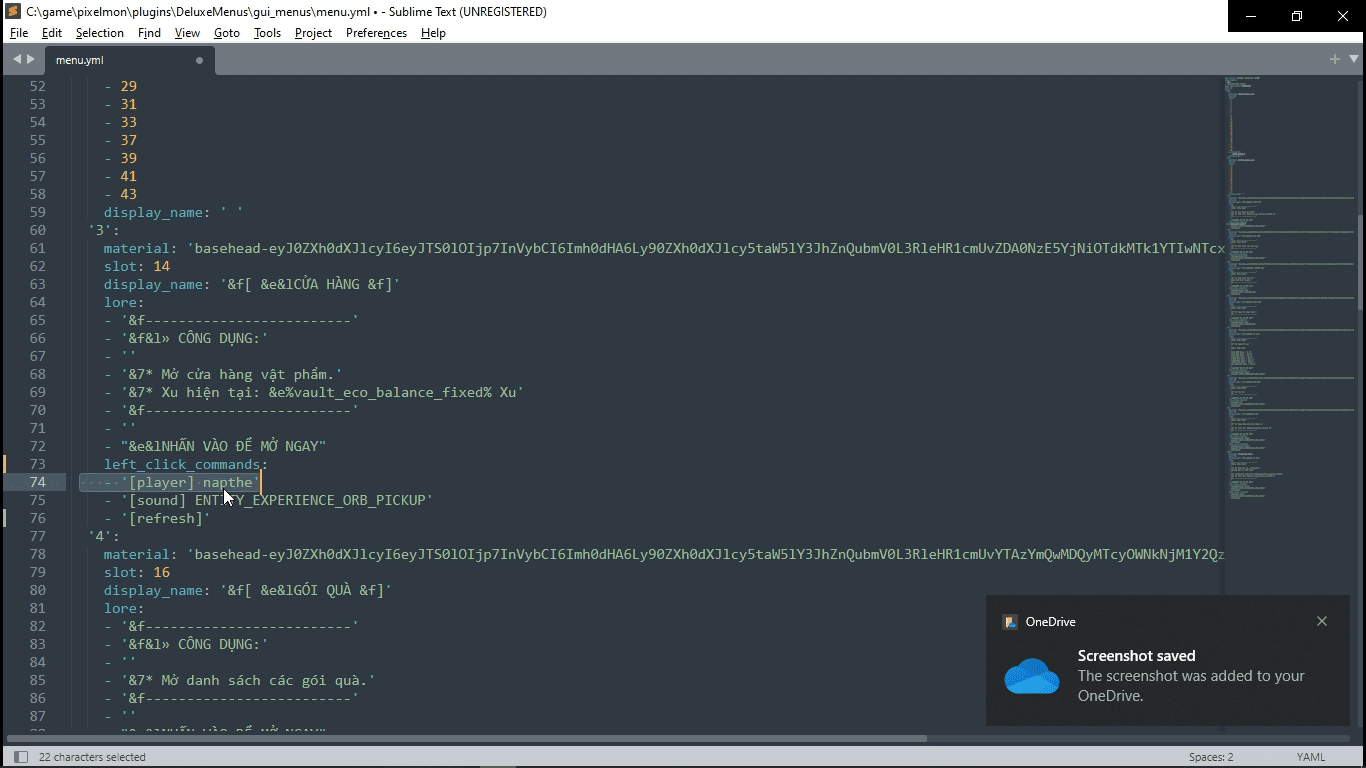Close the menu.yml tab via unsaved dot
Viewport: 1366px width, 768px height.
pos(199,60)
